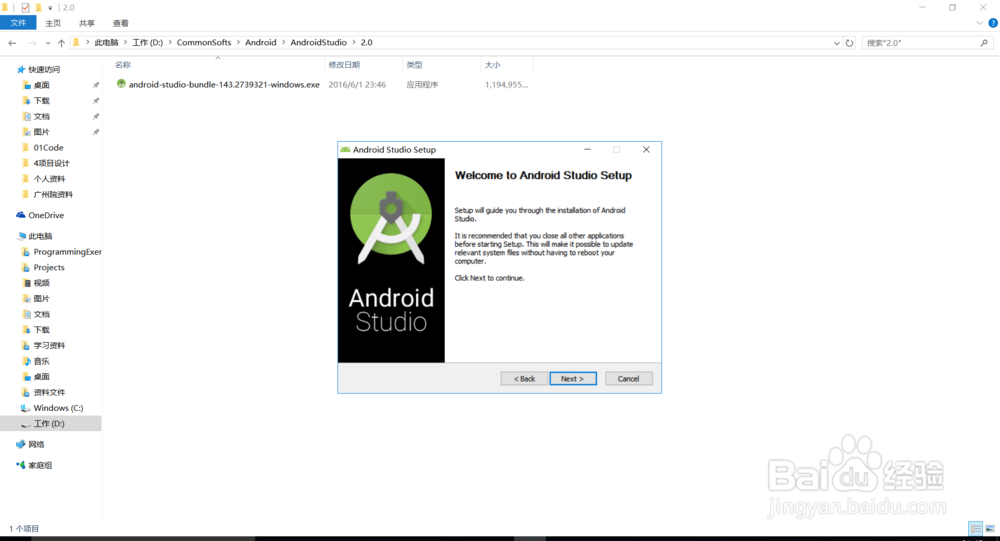Open Explorer help question mark icon
The width and height of the screenshot is (1000, 541).
point(993,23)
